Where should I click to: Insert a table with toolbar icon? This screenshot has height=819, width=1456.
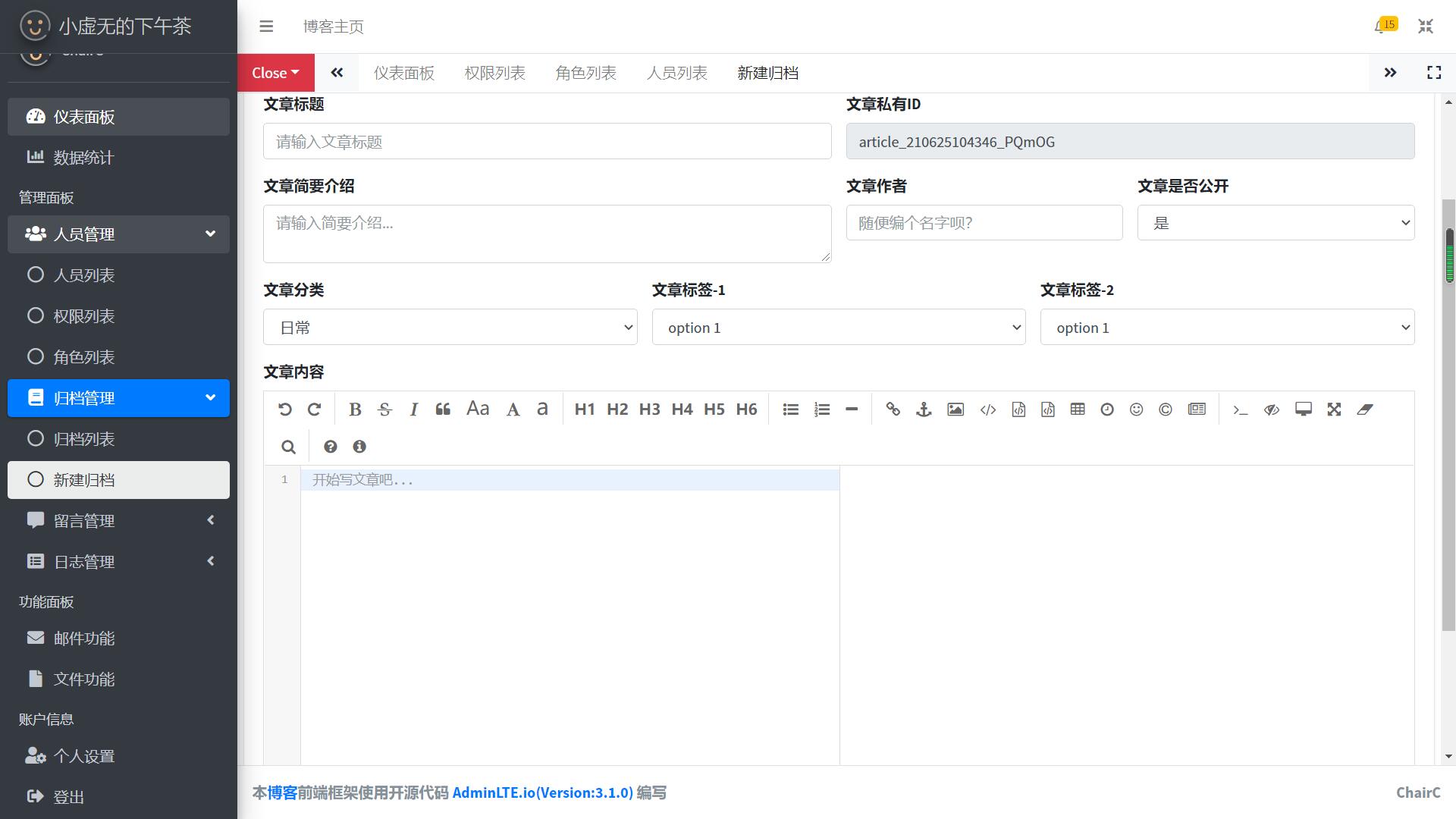[x=1077, y=409]
